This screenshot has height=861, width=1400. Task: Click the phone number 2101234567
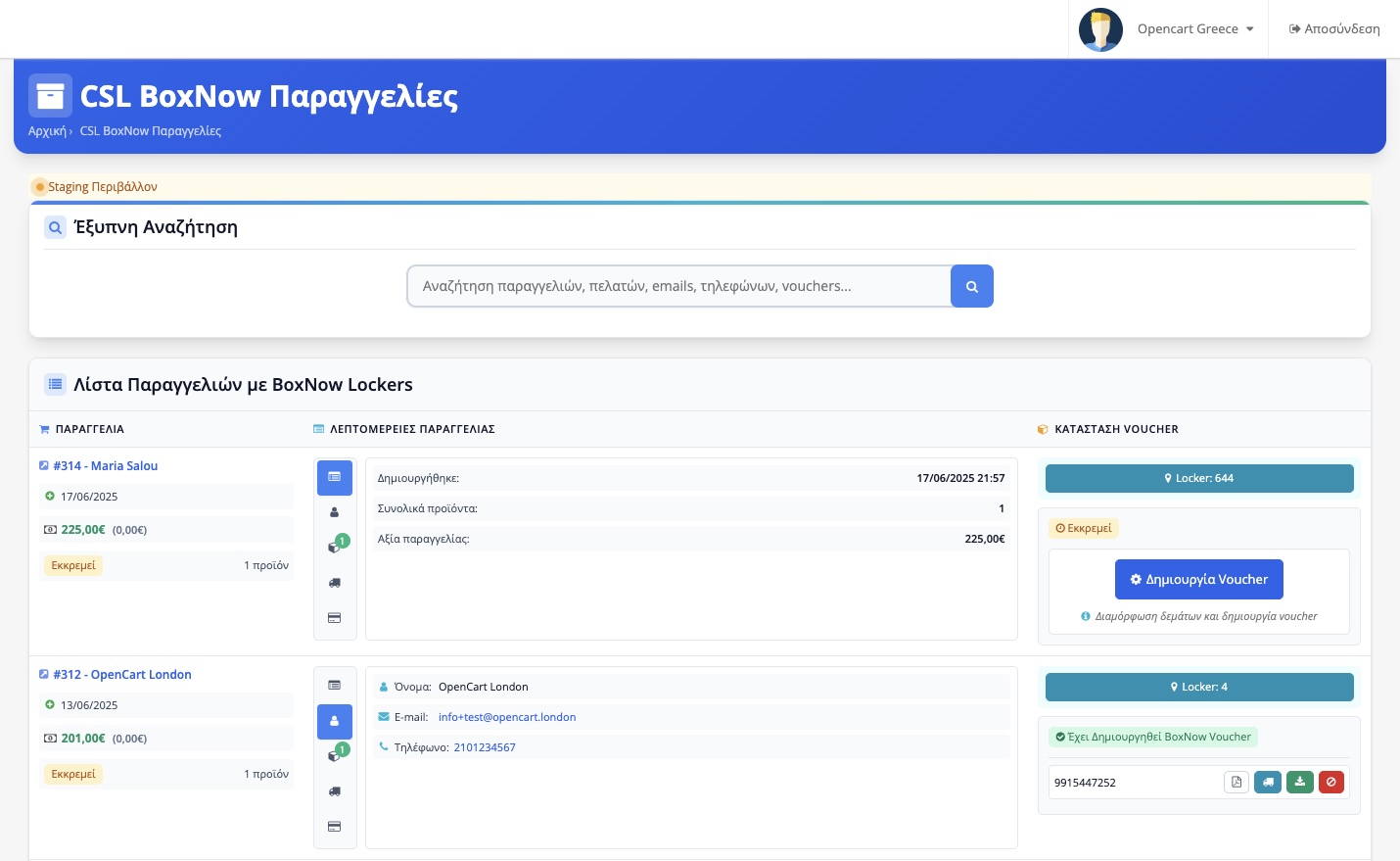485,747
